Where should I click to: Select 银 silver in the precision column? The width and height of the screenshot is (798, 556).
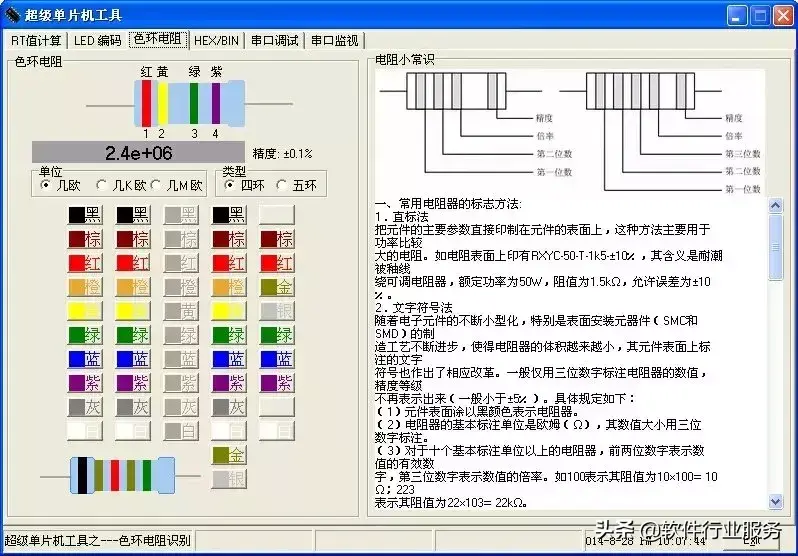coord(277,311)
